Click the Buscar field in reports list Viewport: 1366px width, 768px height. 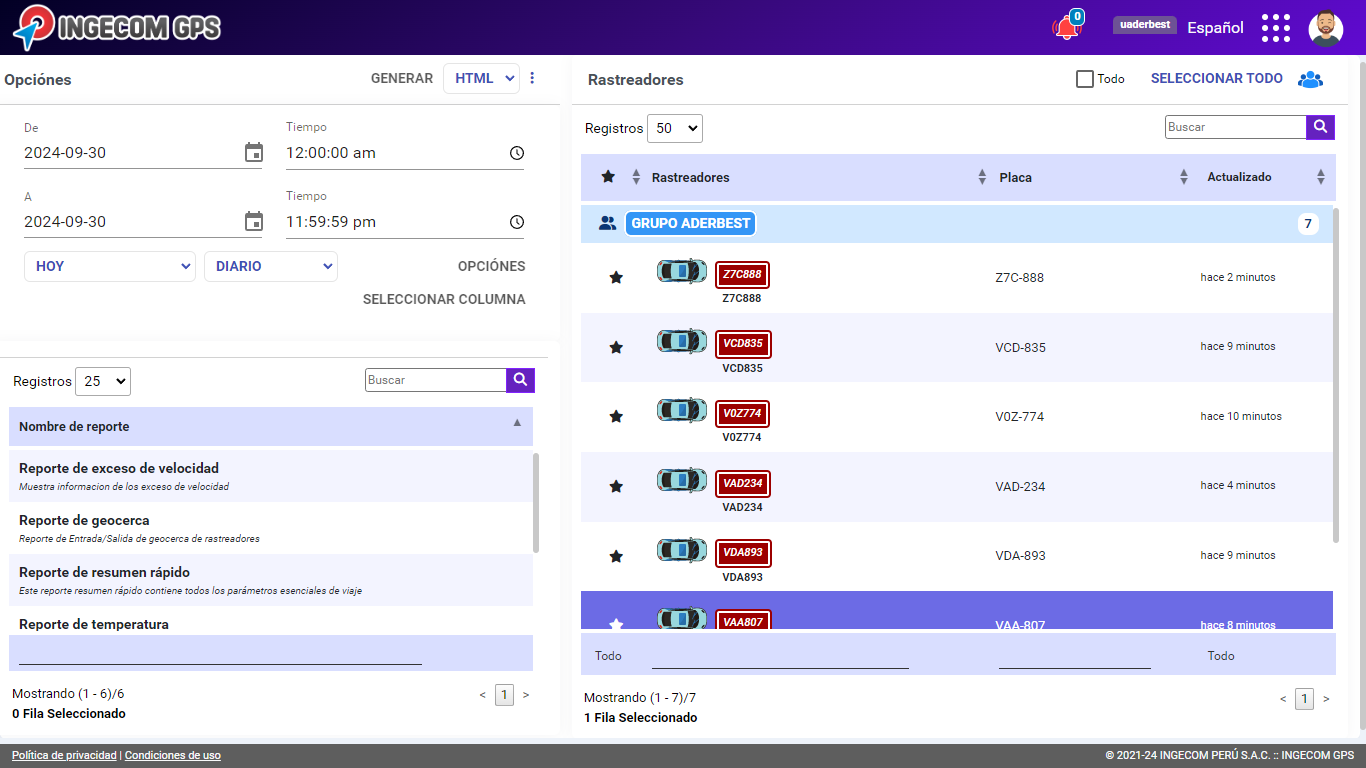[435, 380]
